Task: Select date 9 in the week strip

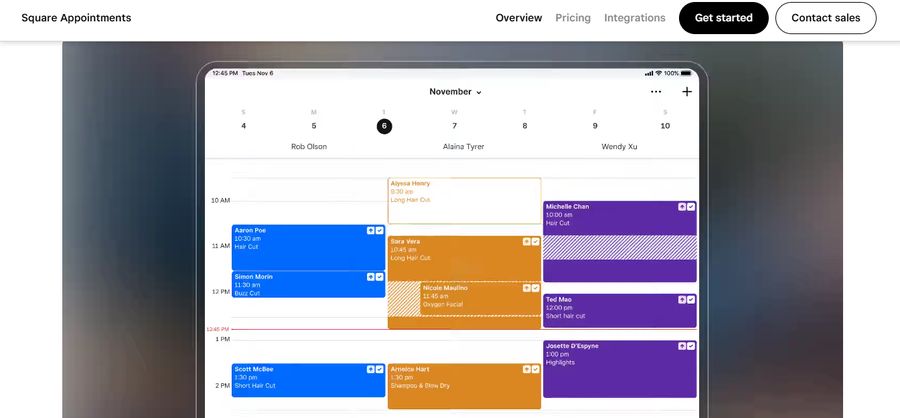Action: click(x=595, y=126)
